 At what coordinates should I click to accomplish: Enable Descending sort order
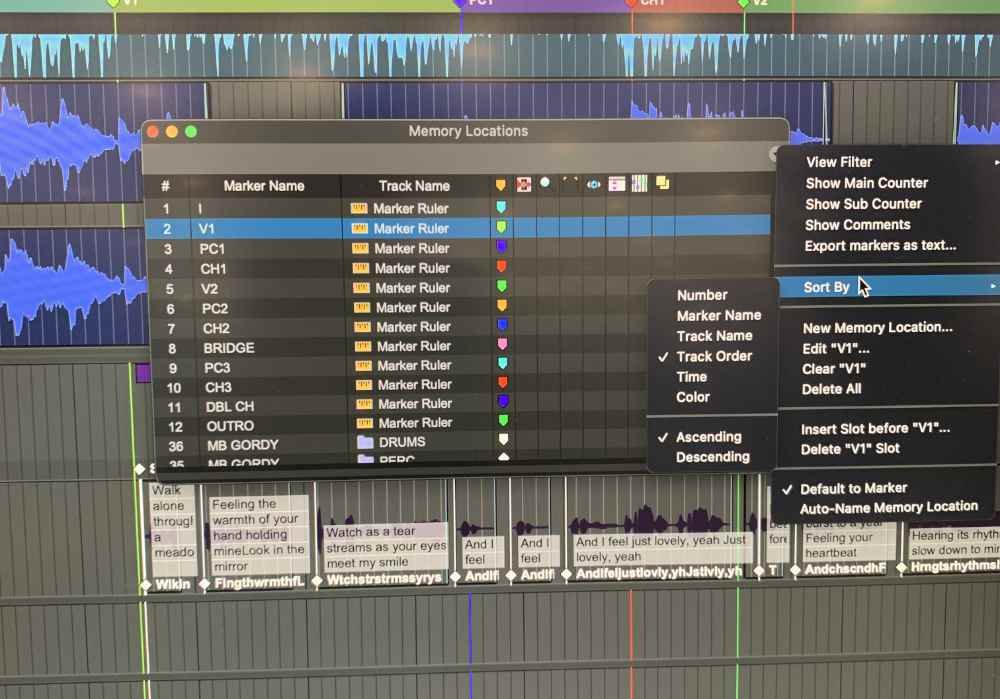(x=712, y=457)
